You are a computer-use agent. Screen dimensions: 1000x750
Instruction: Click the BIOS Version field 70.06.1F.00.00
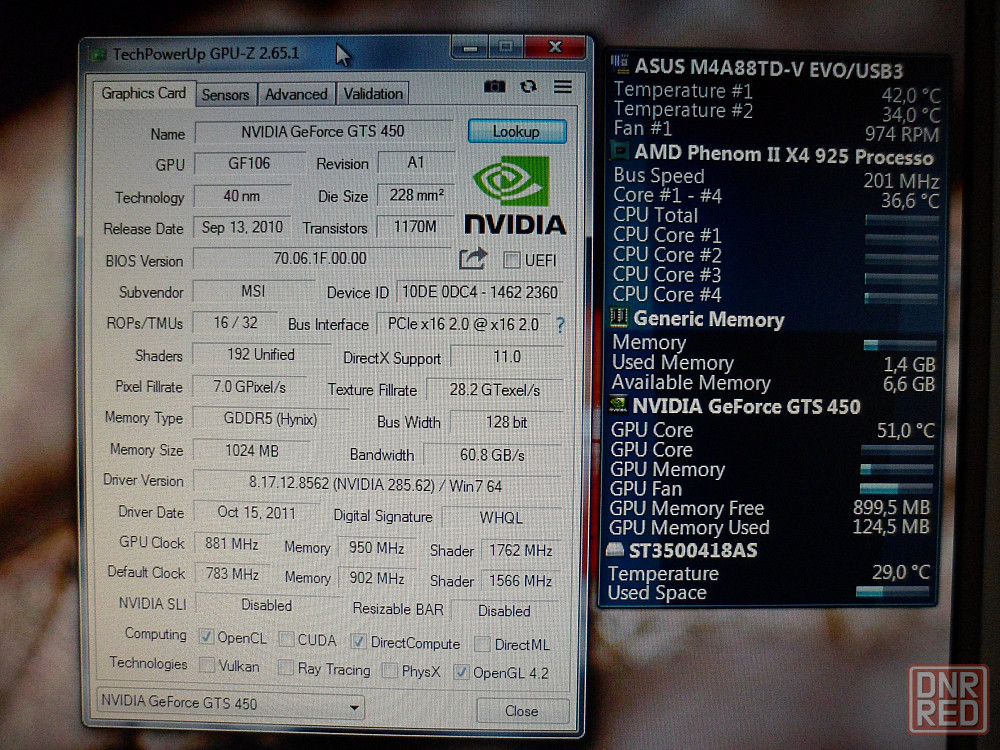(321, 258)
